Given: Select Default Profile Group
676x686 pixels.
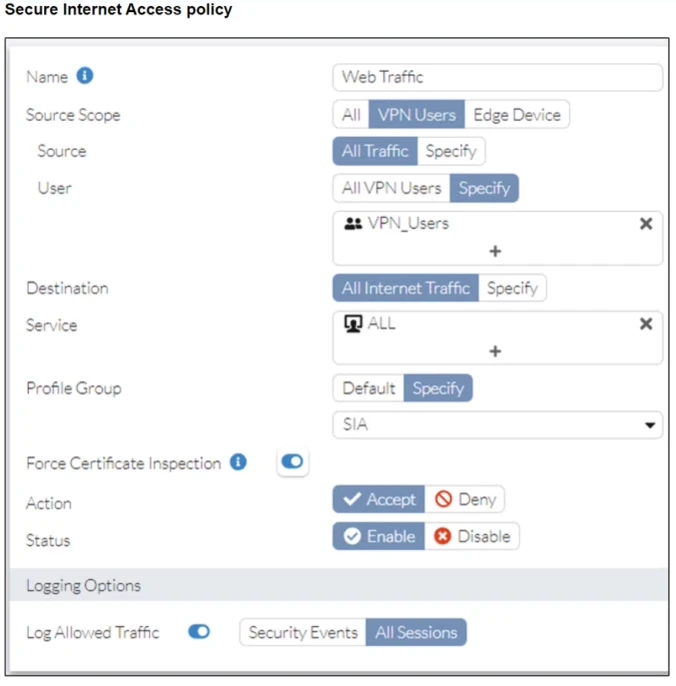Looking at the screenshot, I should coord(369,388).
